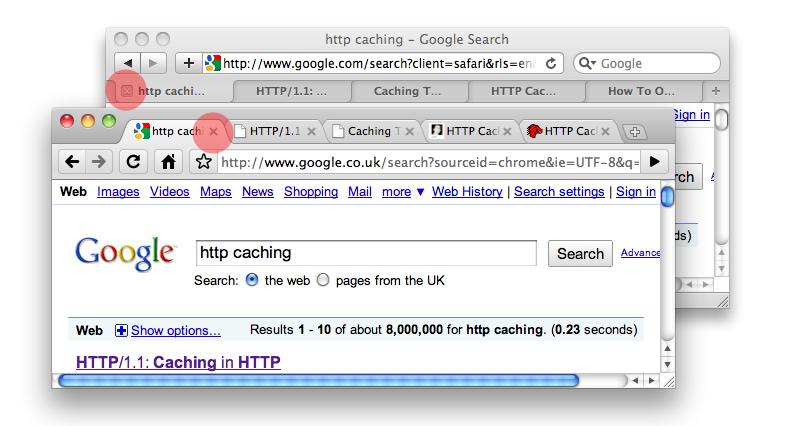Click the Chrome forward arrow button
Image resolution: width=789 pixels, height=426 pixels.
[x=99, y=162]
